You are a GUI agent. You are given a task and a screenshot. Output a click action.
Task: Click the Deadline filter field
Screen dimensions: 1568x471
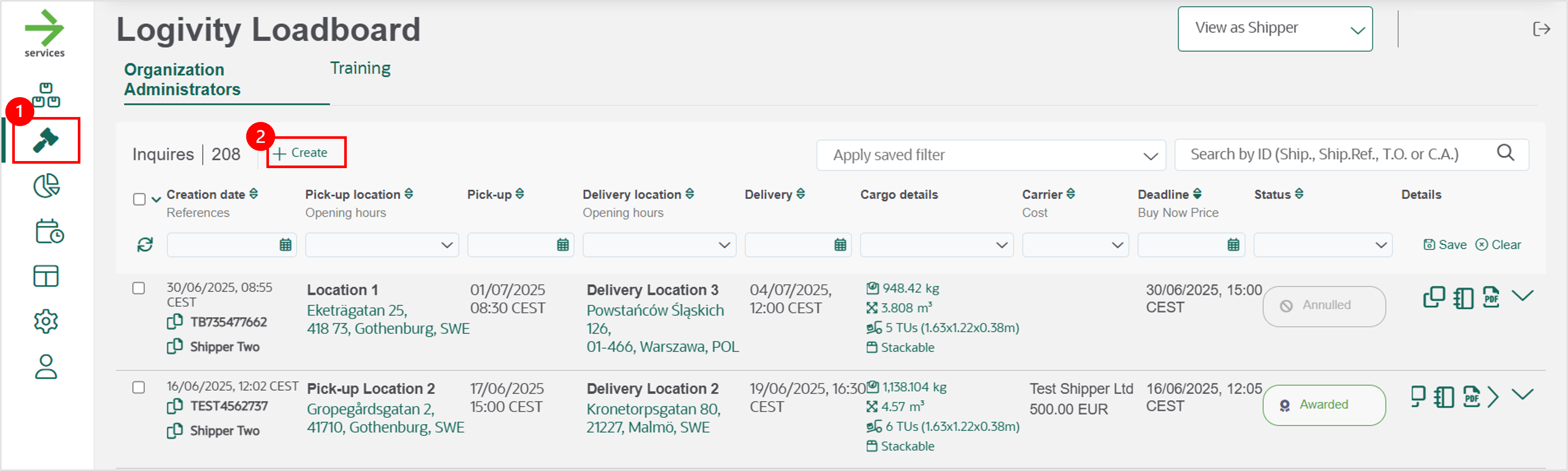[x=1190, y=245]
